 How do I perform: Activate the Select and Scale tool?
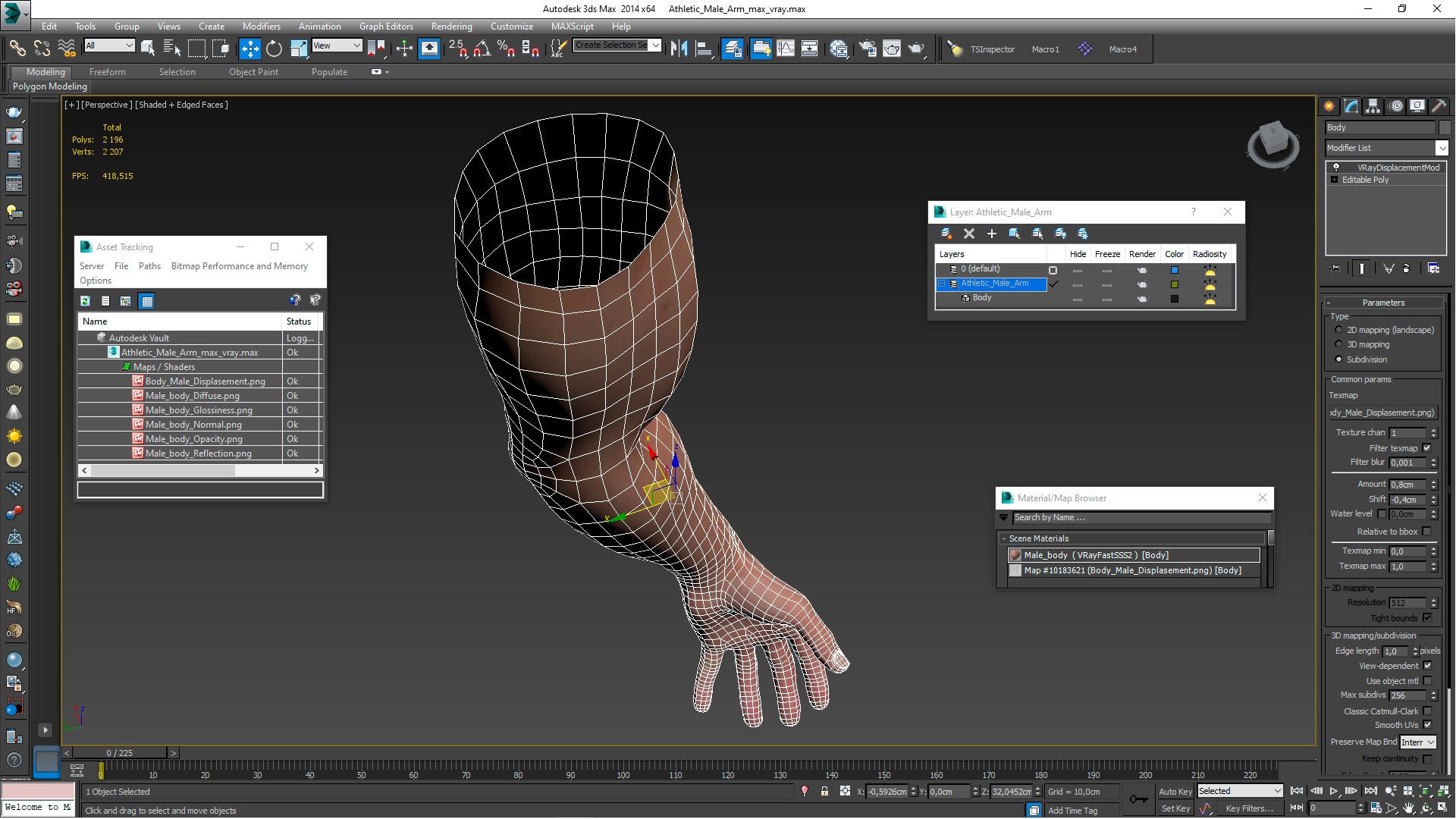tap(299, 49)
